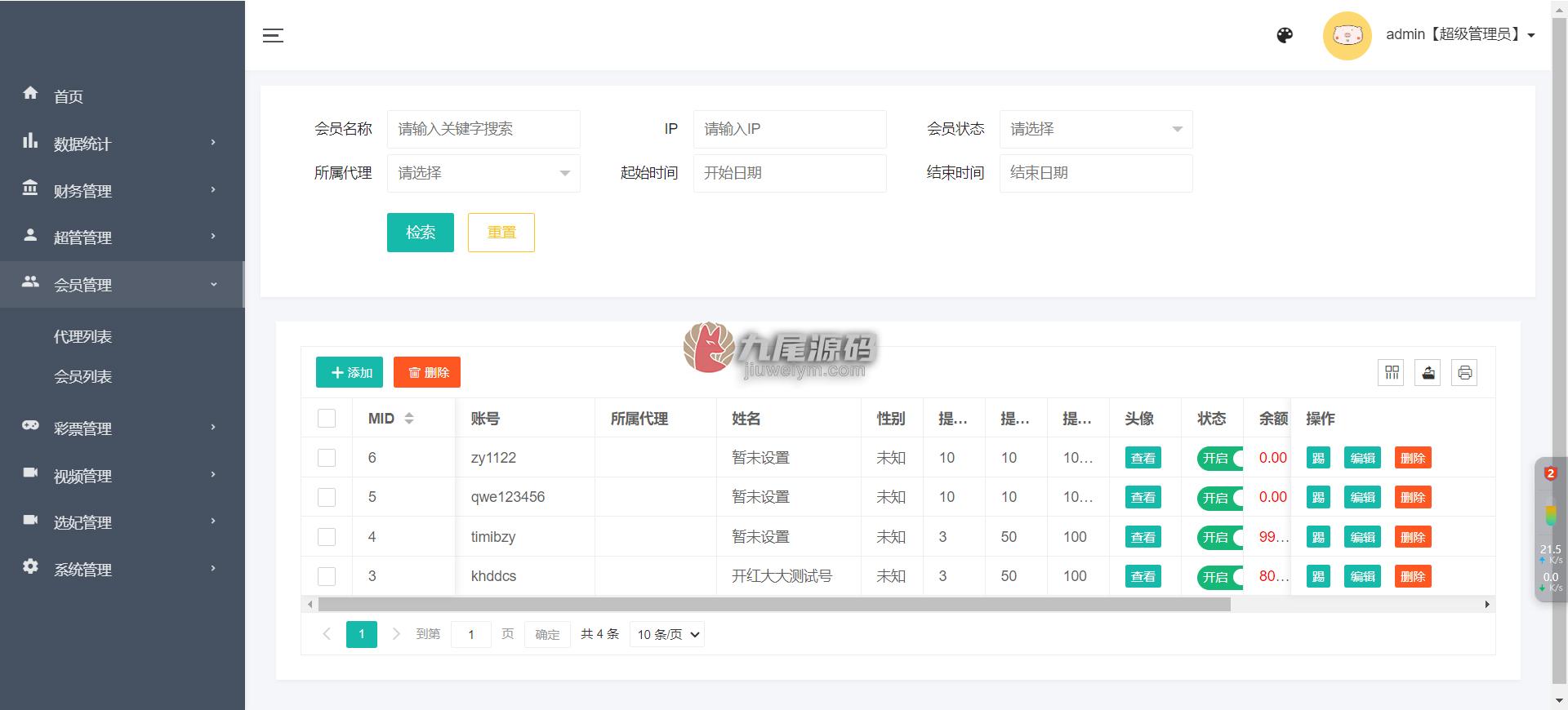This screenshot has width=1568, height=710.
Task: Expand the 选妃管理 sidebar menu
Action: tap(122, 522)
